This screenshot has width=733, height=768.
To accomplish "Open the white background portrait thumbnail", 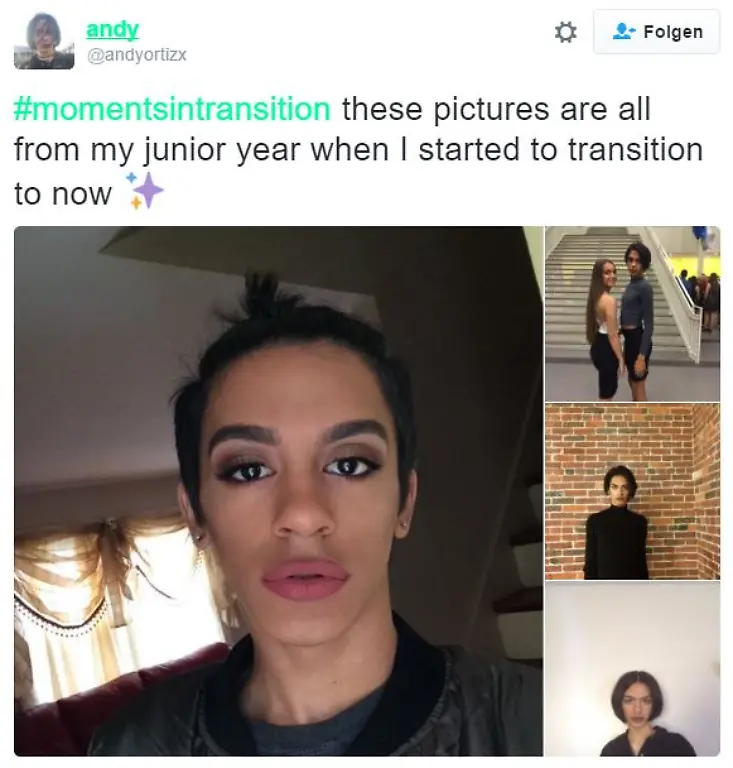I will coord(633,669).
